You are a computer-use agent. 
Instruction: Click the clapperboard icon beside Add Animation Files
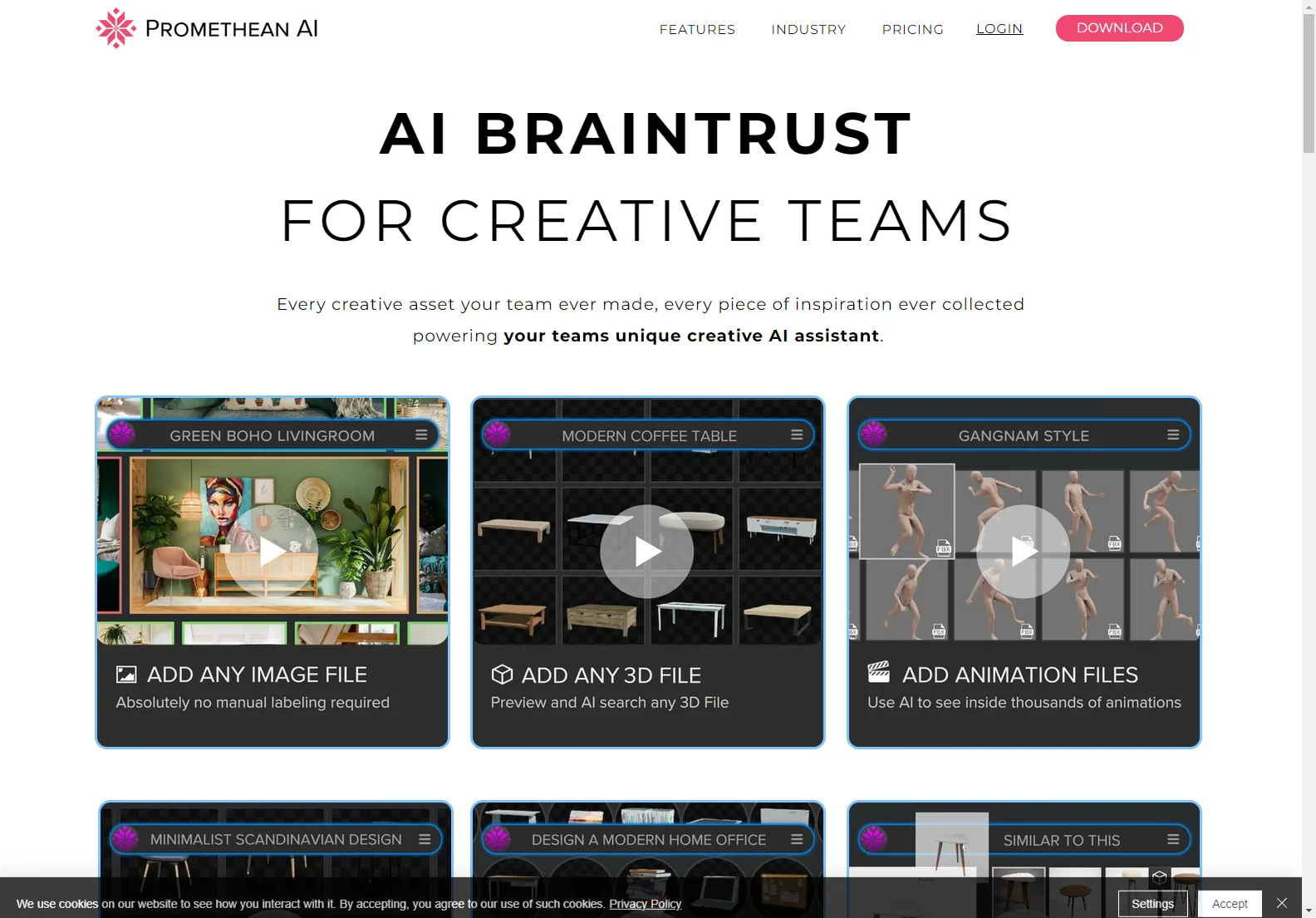tap(878, 671)
